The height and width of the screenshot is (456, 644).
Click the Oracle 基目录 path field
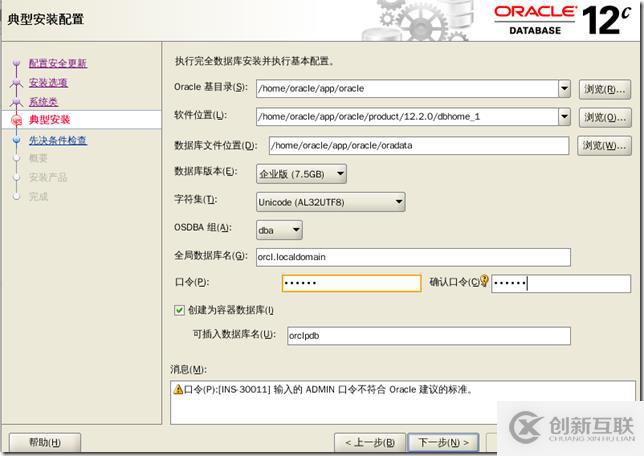click(x=407, y=89)
